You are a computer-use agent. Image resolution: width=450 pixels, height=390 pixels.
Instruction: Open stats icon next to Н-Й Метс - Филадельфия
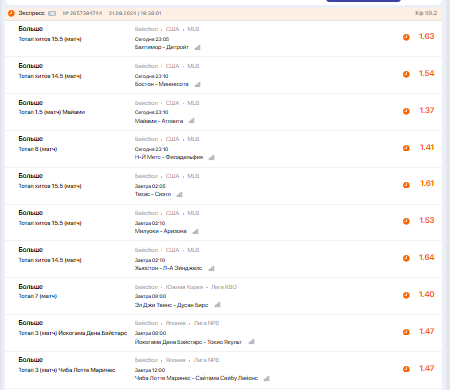point(212,157)
